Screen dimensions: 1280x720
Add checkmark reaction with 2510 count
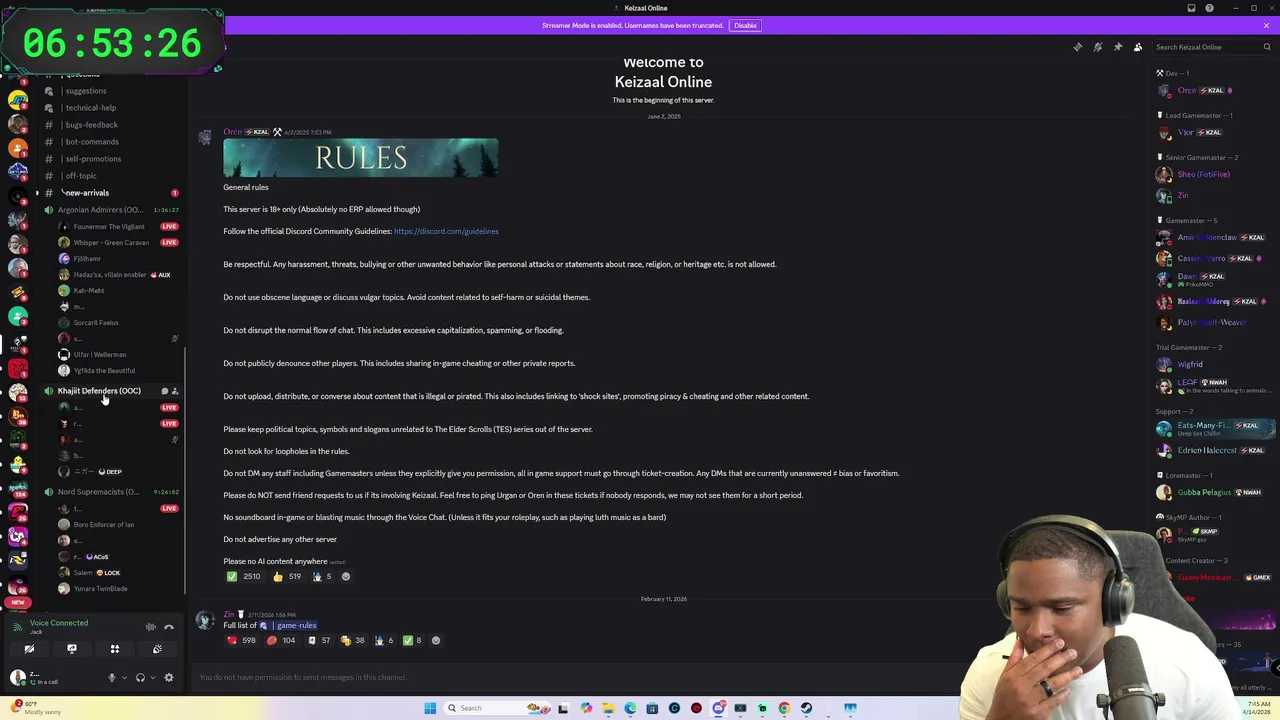coord(244,576)
